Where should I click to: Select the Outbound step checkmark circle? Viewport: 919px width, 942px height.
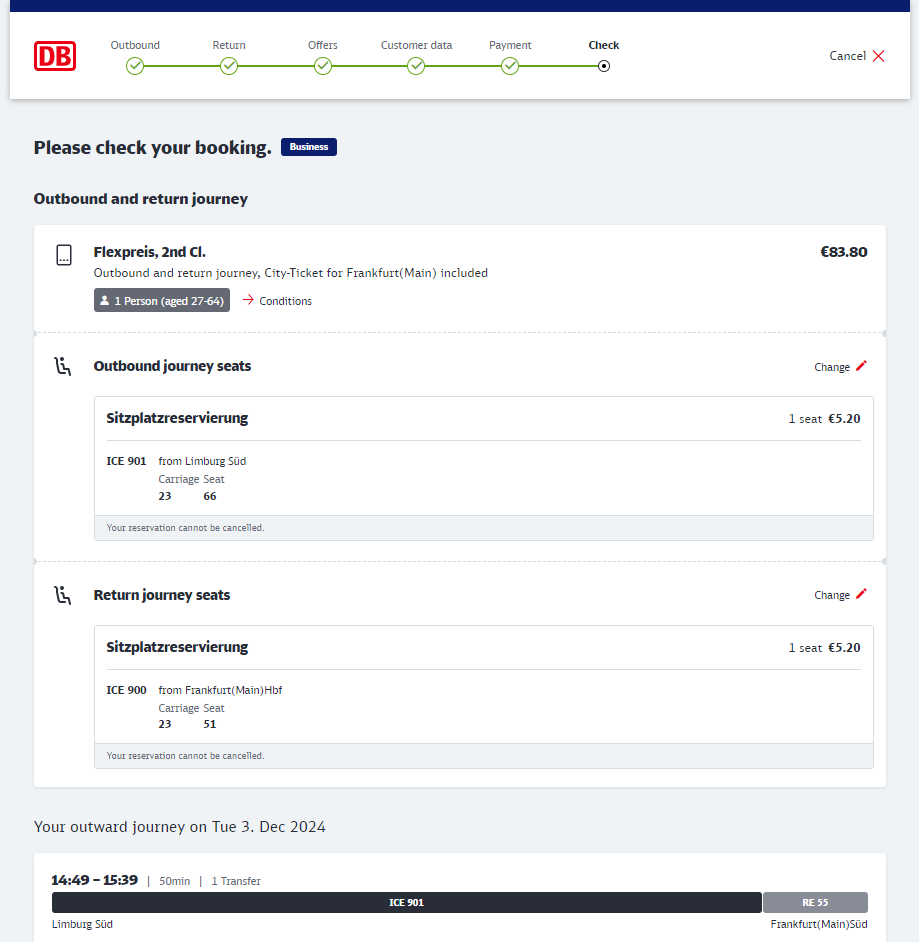pyautogui.click(x=135, y=66)
